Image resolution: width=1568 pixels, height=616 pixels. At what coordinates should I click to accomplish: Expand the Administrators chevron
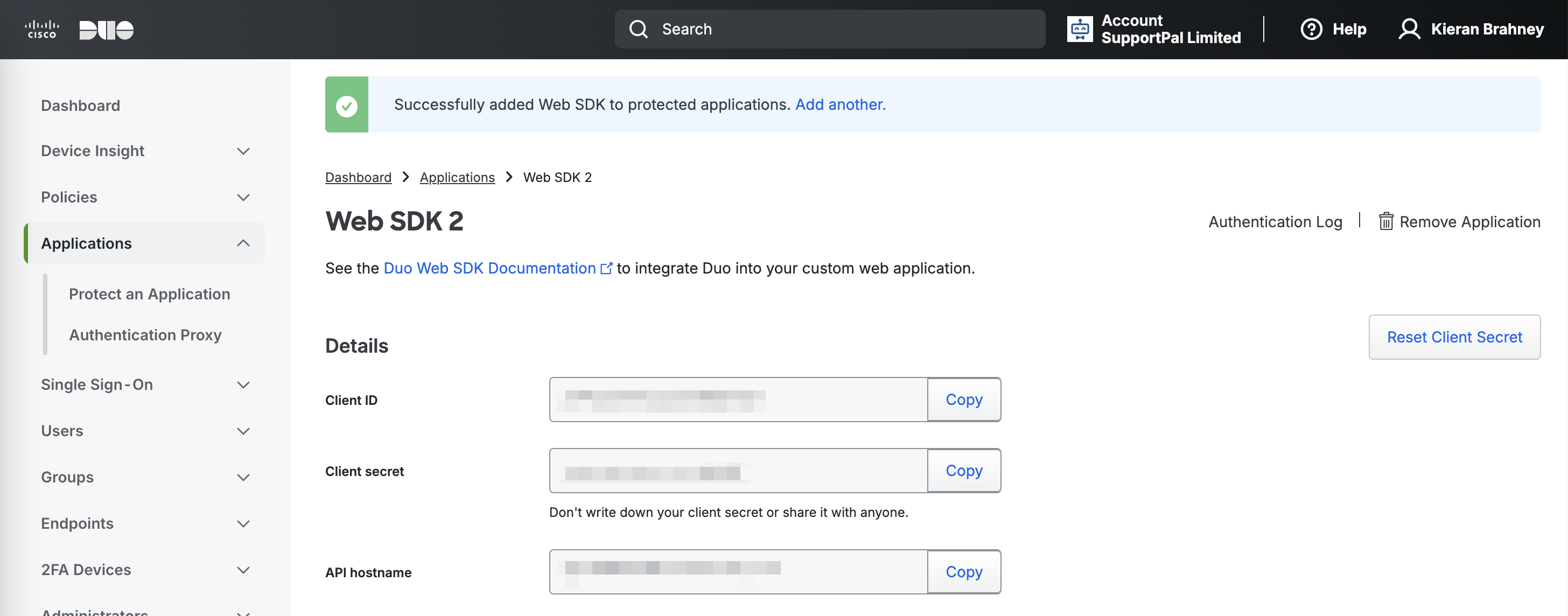tap(243, 612)
